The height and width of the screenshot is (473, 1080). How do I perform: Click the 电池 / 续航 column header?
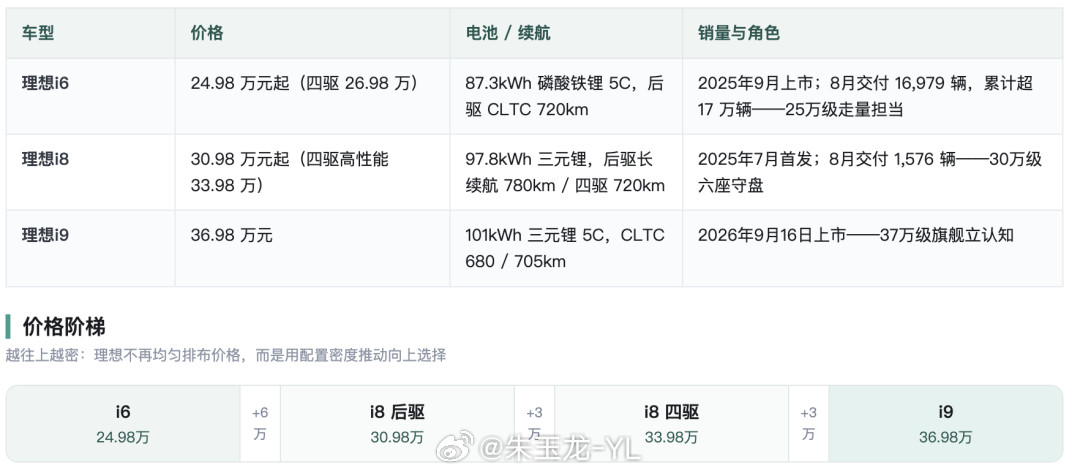click(x=565, y=33)
